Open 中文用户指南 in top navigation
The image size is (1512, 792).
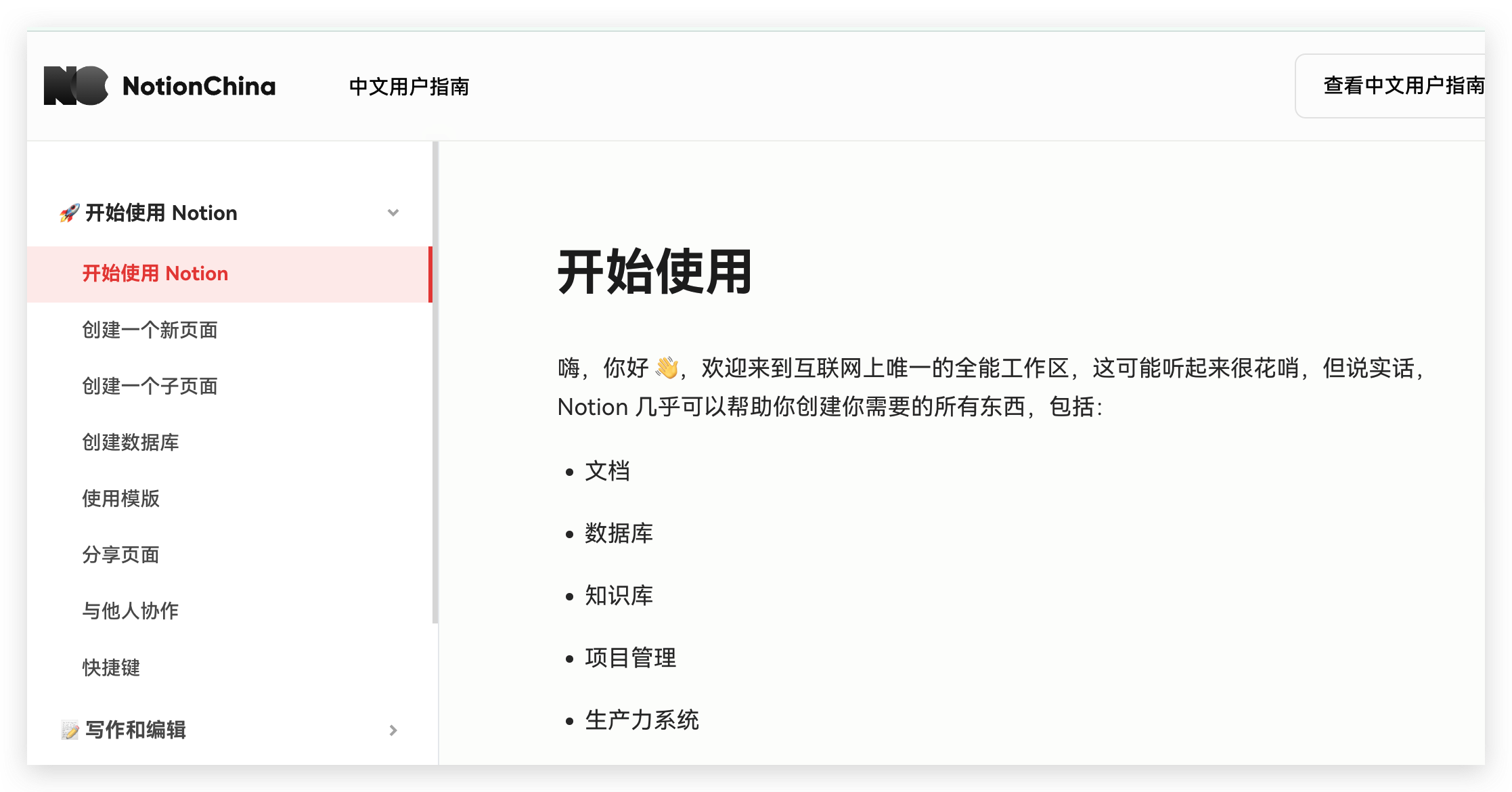409,87
